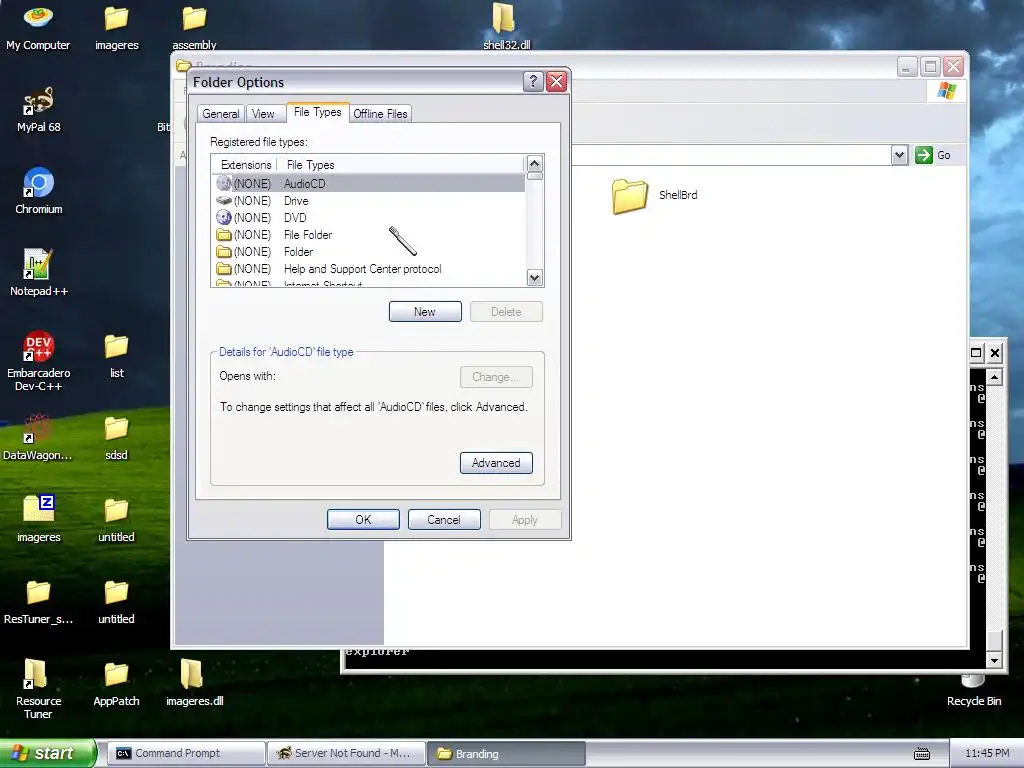The width and height of the screenshot is (1024, 768).
Task: Select Help and Support Center protocol row
Action: (x=369, y=268)
